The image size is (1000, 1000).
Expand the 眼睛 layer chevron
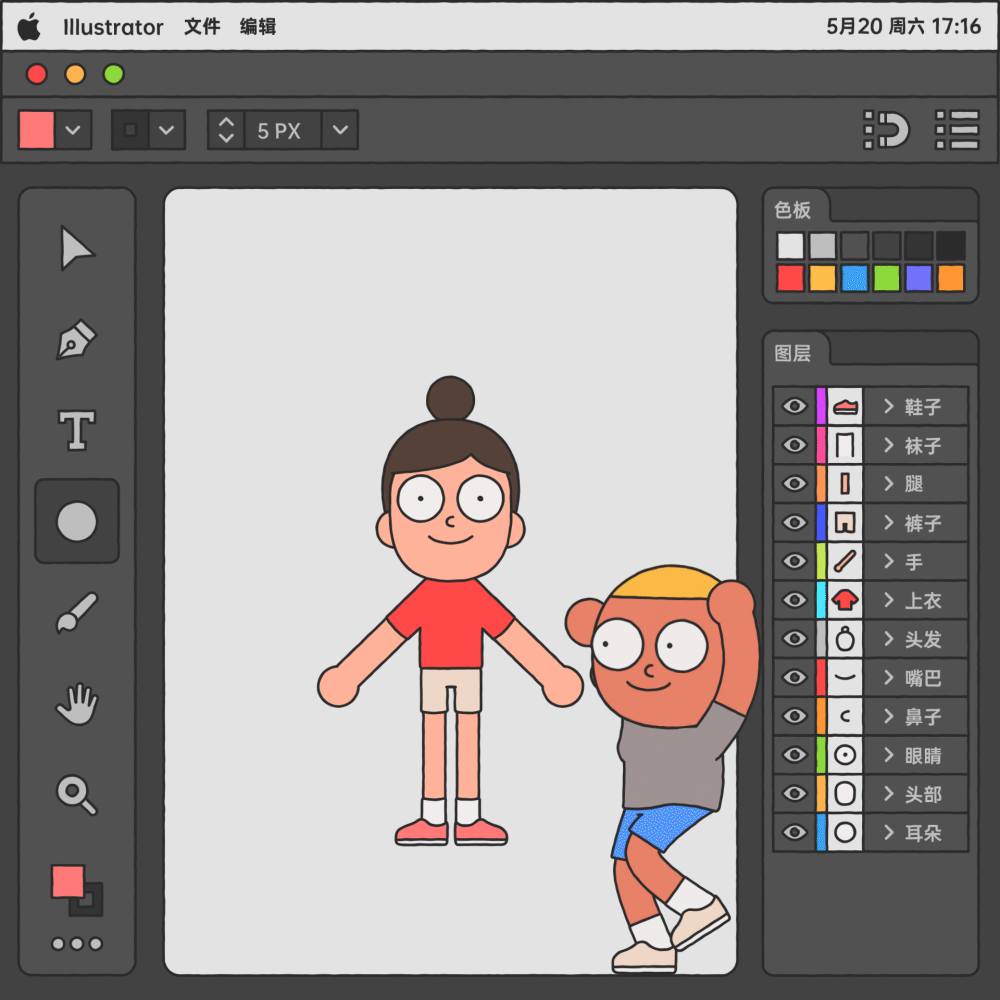(x=889, y=755)
